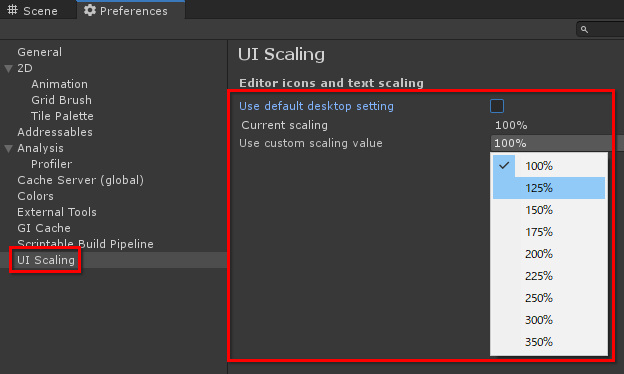624x374 pixels.
Task: Open Tile Palette preferences
Action: pyautogui.click(x=62, y=116)
